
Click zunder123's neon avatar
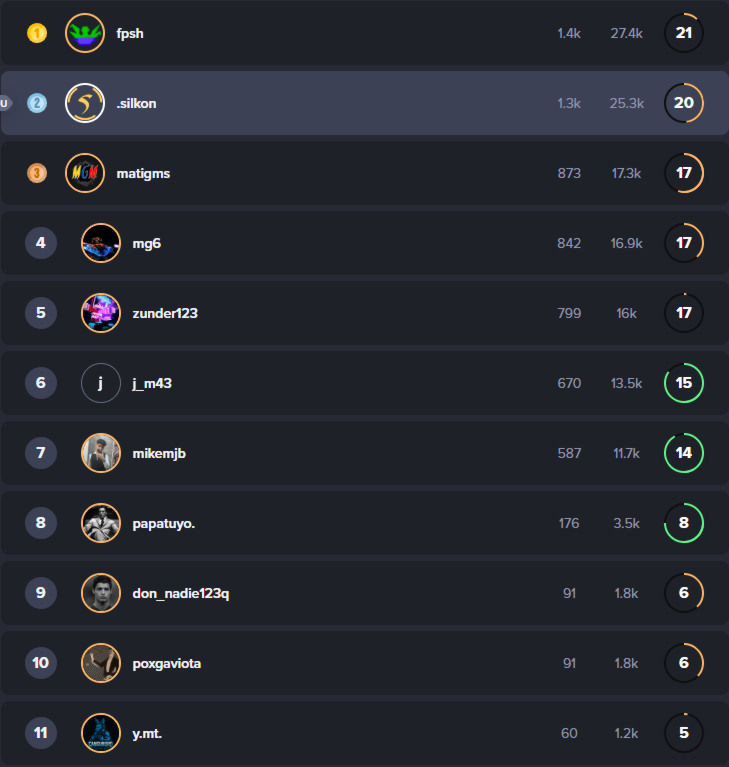tap(101, 313)
